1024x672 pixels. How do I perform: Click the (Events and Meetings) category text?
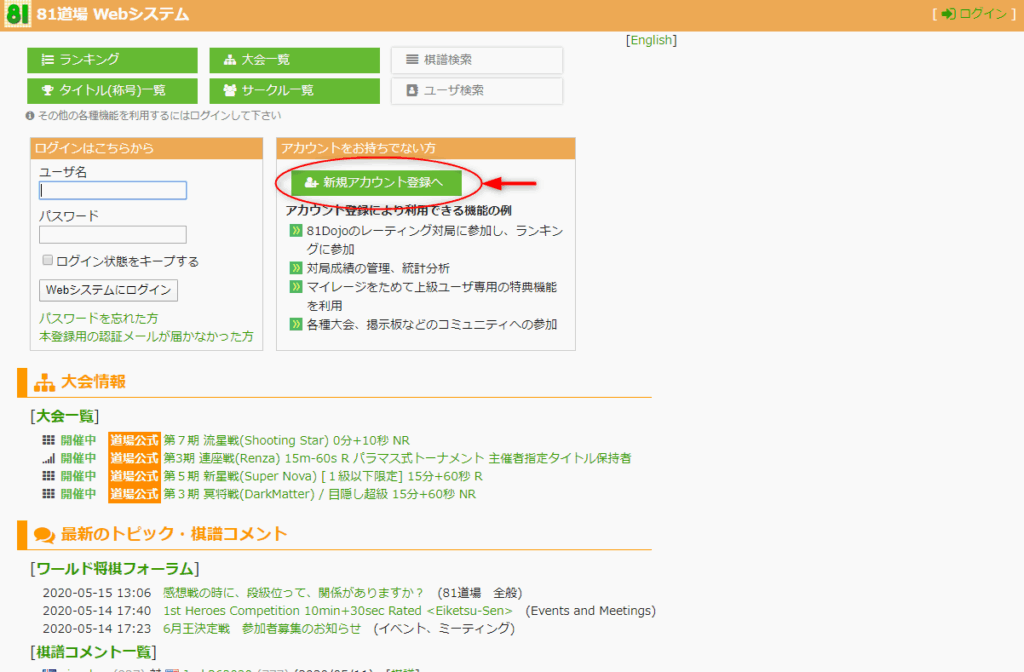591,611
